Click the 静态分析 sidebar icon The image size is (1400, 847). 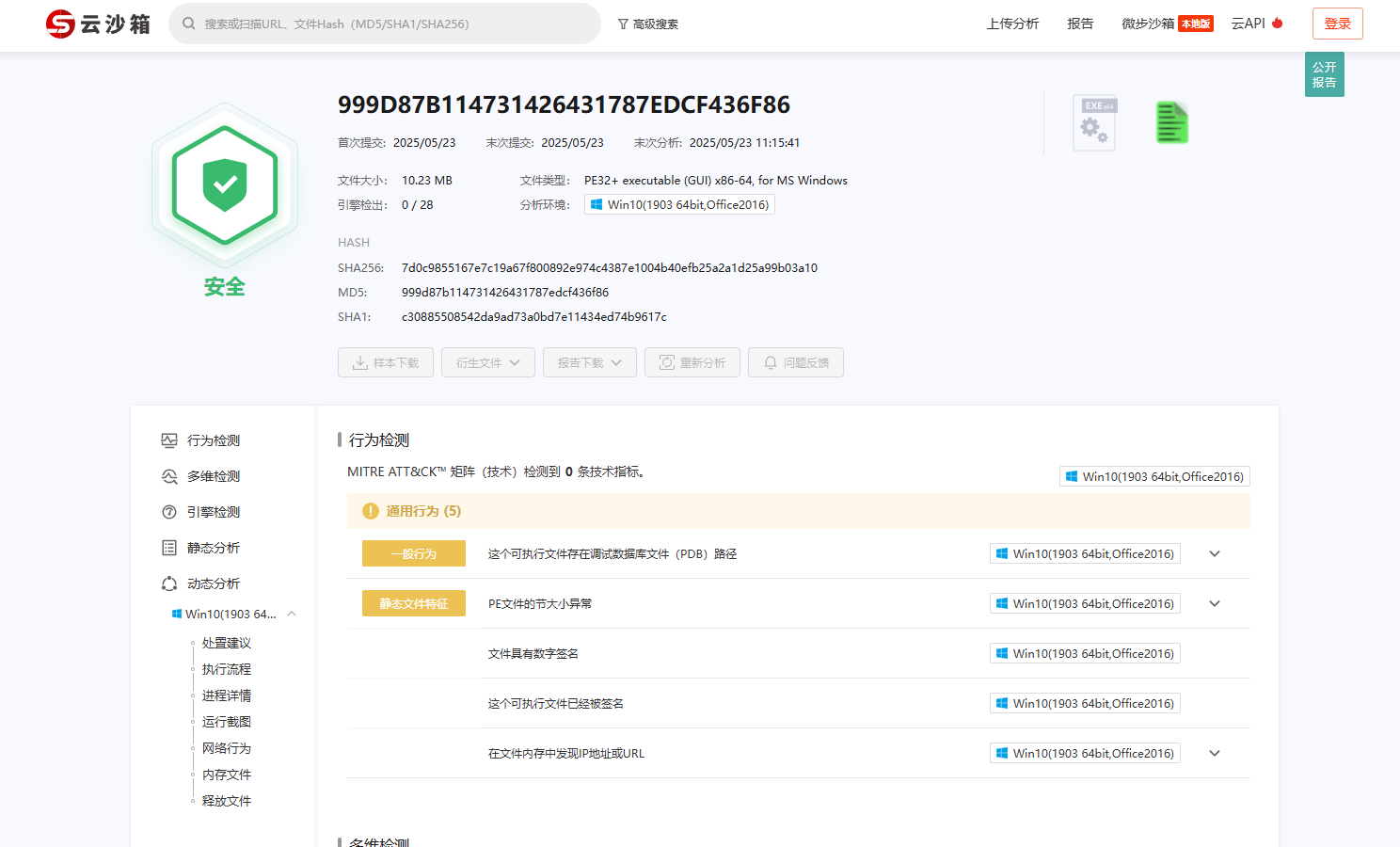click(x=169, y=548)
